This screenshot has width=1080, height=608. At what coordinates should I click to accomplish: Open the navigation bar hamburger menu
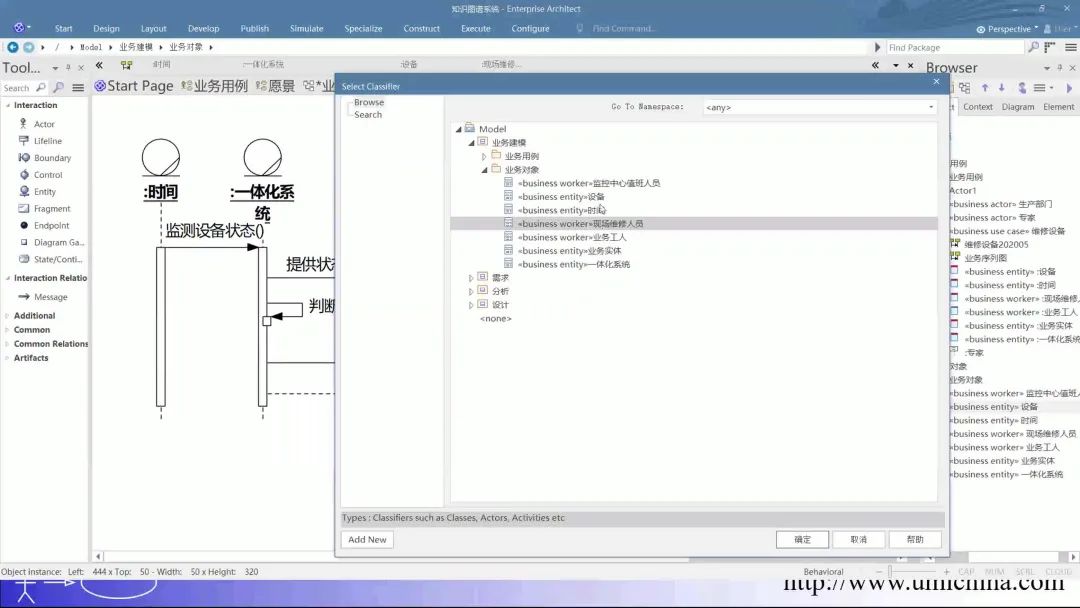click(x=1070, y=47)
